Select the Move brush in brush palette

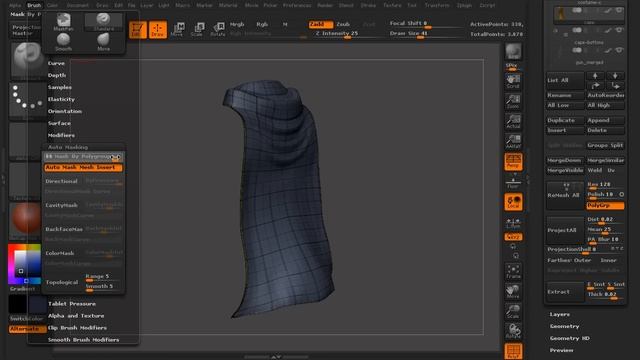tap(103, 42)
